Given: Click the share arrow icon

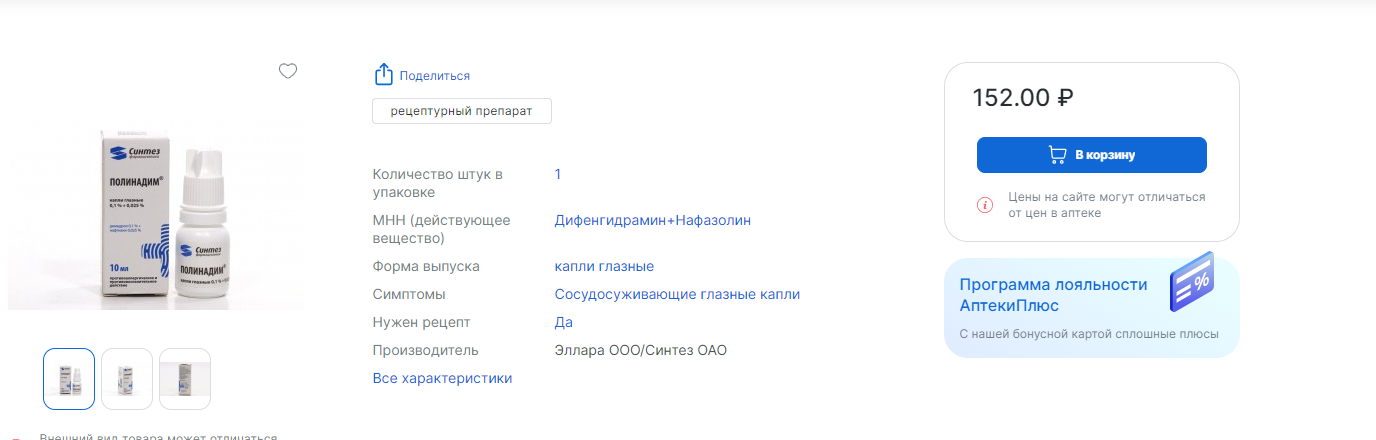Looking at the screenshot, I should tap(383, 75).
